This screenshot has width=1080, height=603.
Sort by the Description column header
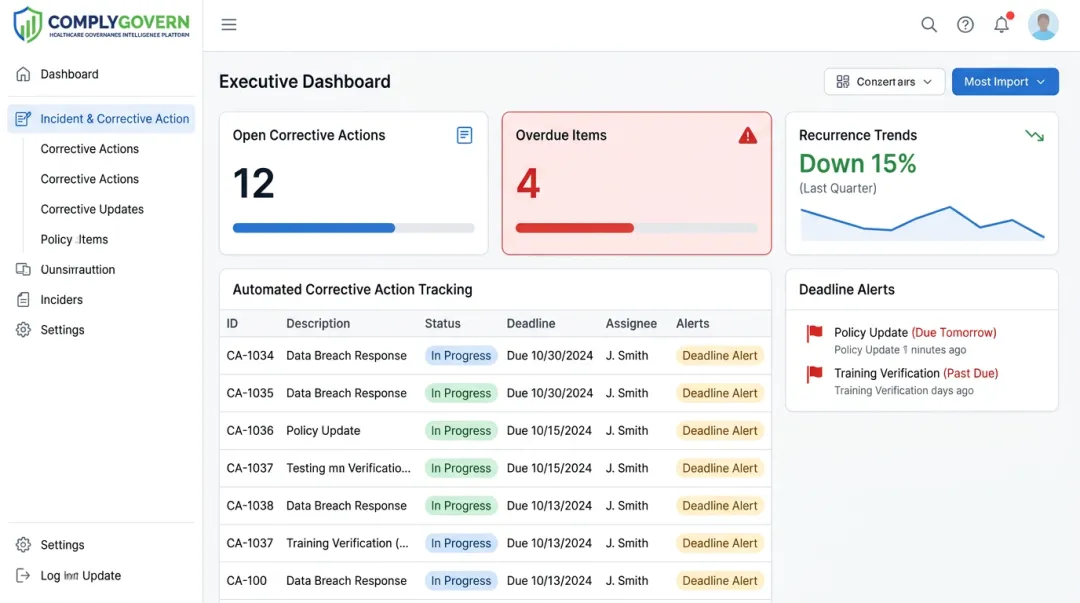click(318, 324)
